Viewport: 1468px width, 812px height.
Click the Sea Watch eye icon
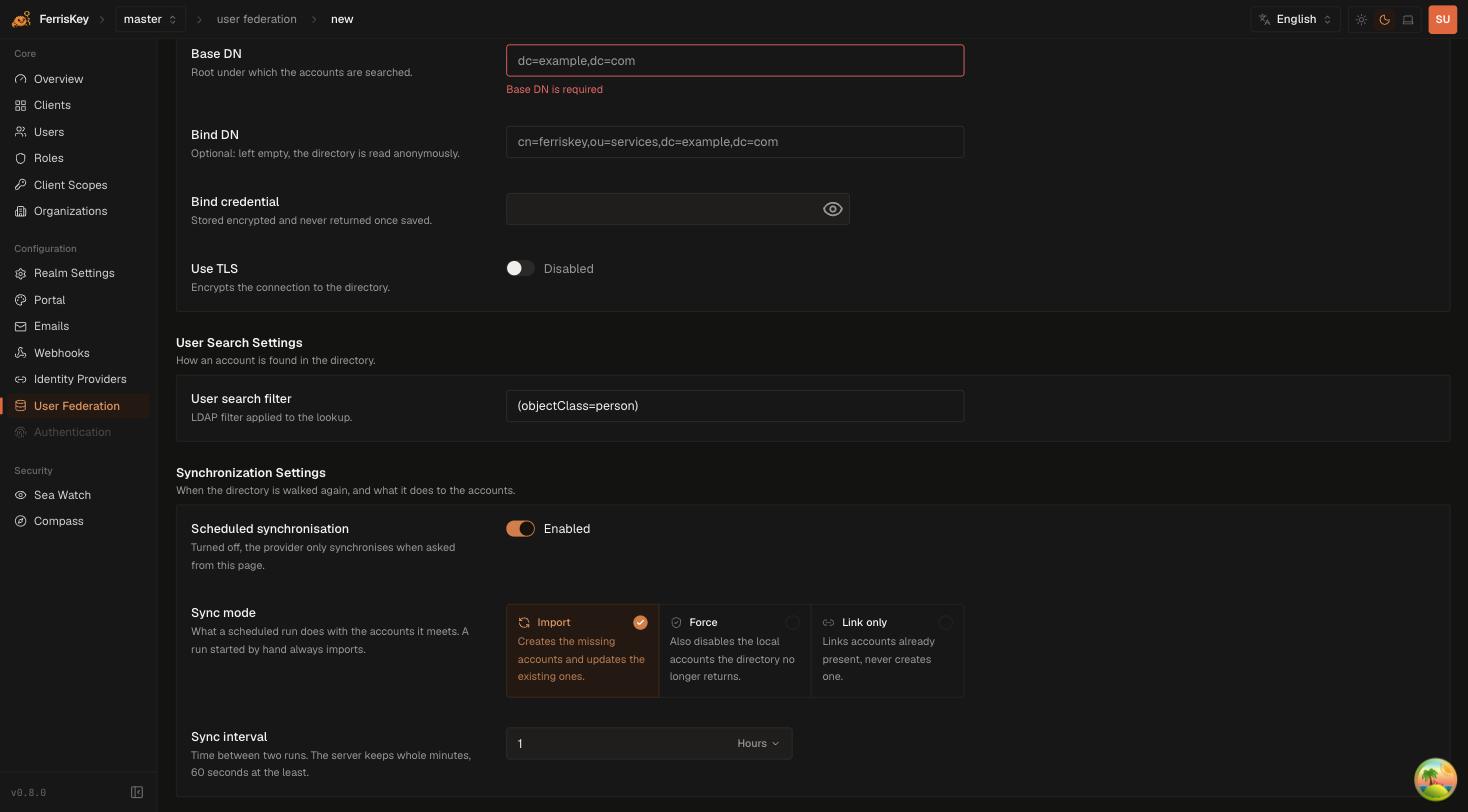coord(21,495)
